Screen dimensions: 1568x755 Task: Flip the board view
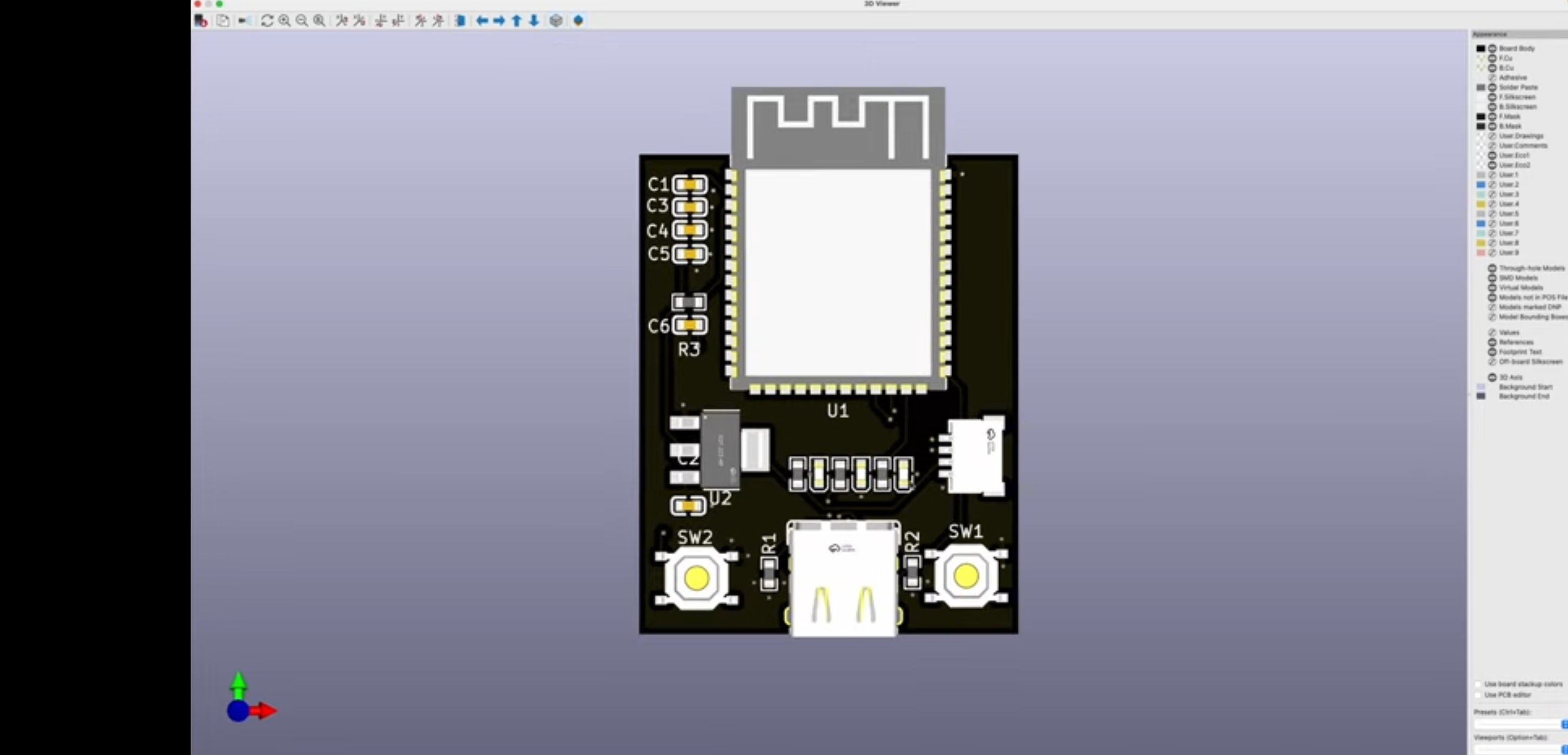[460, 21]
